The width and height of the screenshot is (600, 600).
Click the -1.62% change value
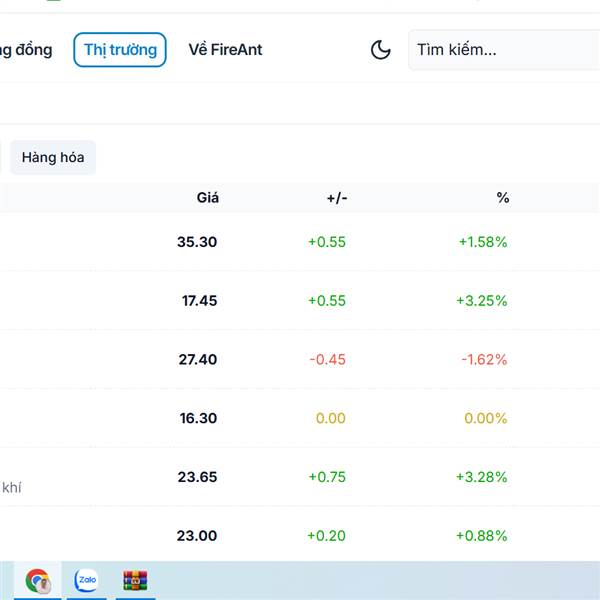(484, 360)
